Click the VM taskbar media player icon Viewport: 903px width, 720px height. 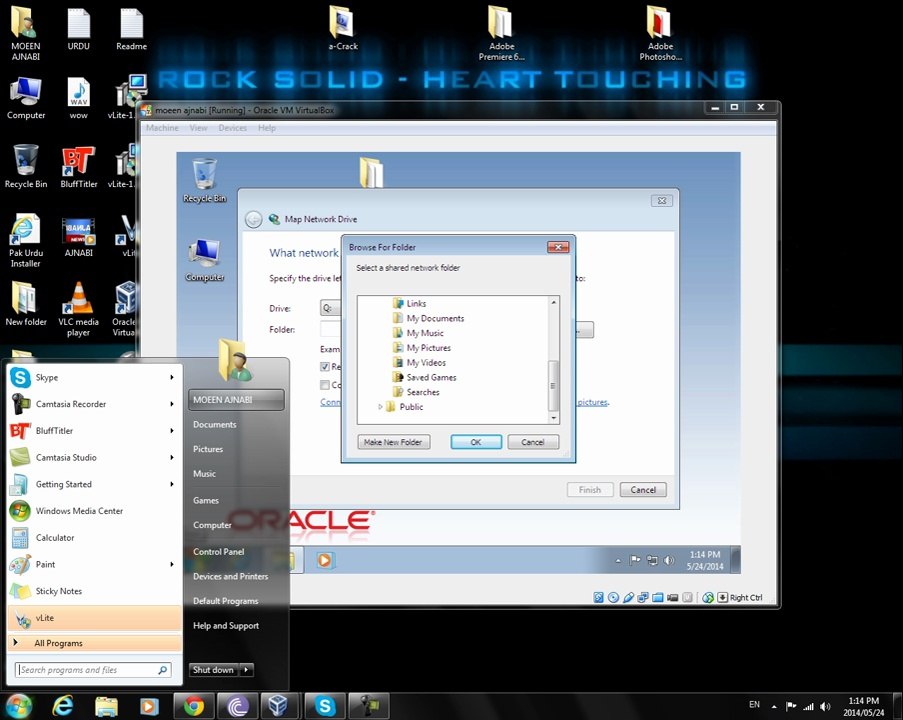tap(324, 560)
